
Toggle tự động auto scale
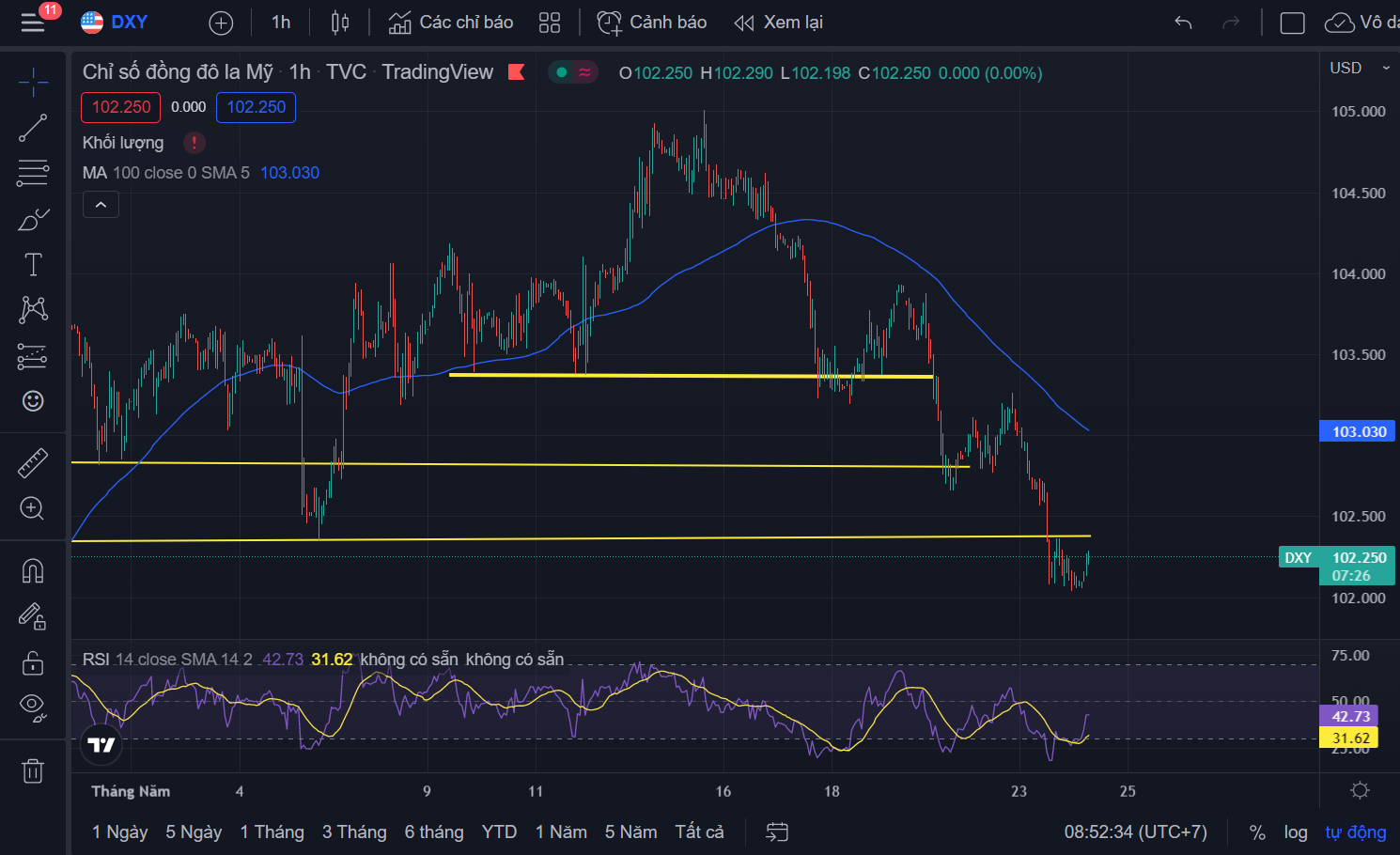[1355, 832]
